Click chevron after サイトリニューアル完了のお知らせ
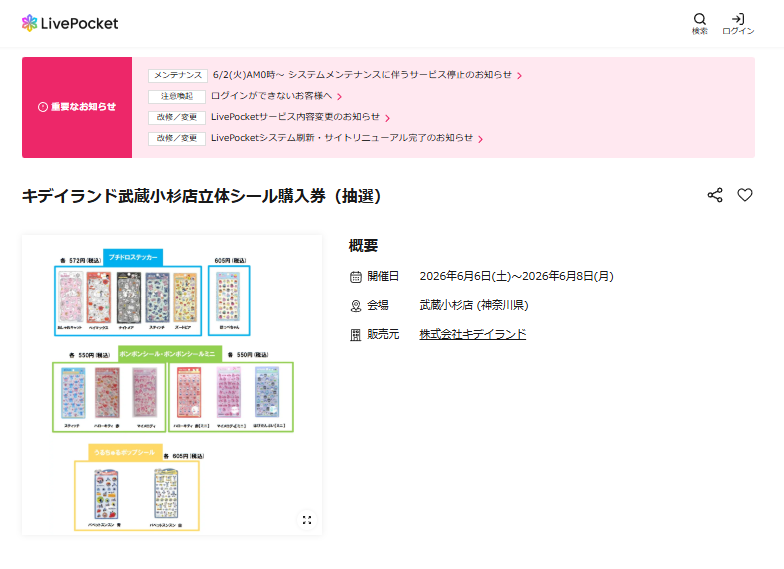 pyautogui.click(x=480, y=139)
